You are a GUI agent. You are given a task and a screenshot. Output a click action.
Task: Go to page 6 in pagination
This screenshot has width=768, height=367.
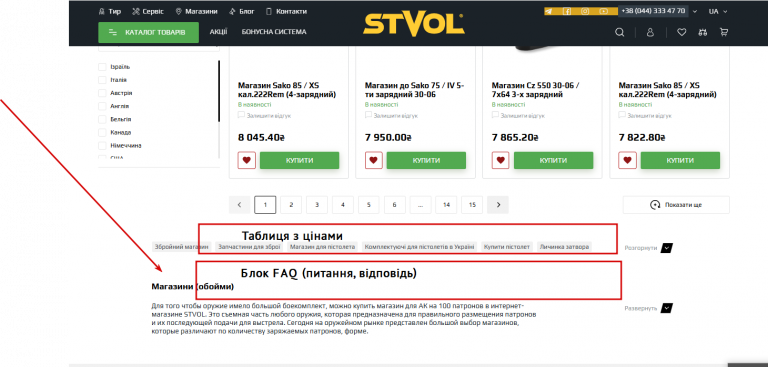(x=395, y=205)
